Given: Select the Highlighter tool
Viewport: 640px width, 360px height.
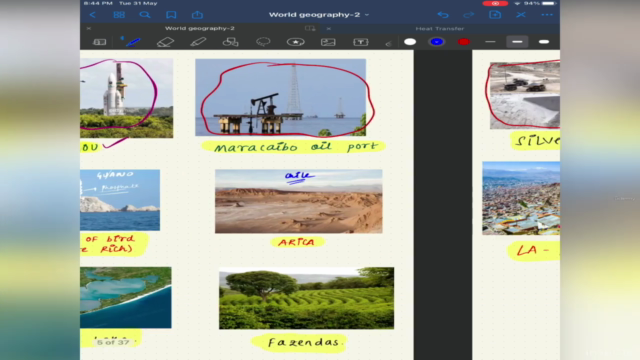Looking at the screenshot, I should (x=198, y=42).
